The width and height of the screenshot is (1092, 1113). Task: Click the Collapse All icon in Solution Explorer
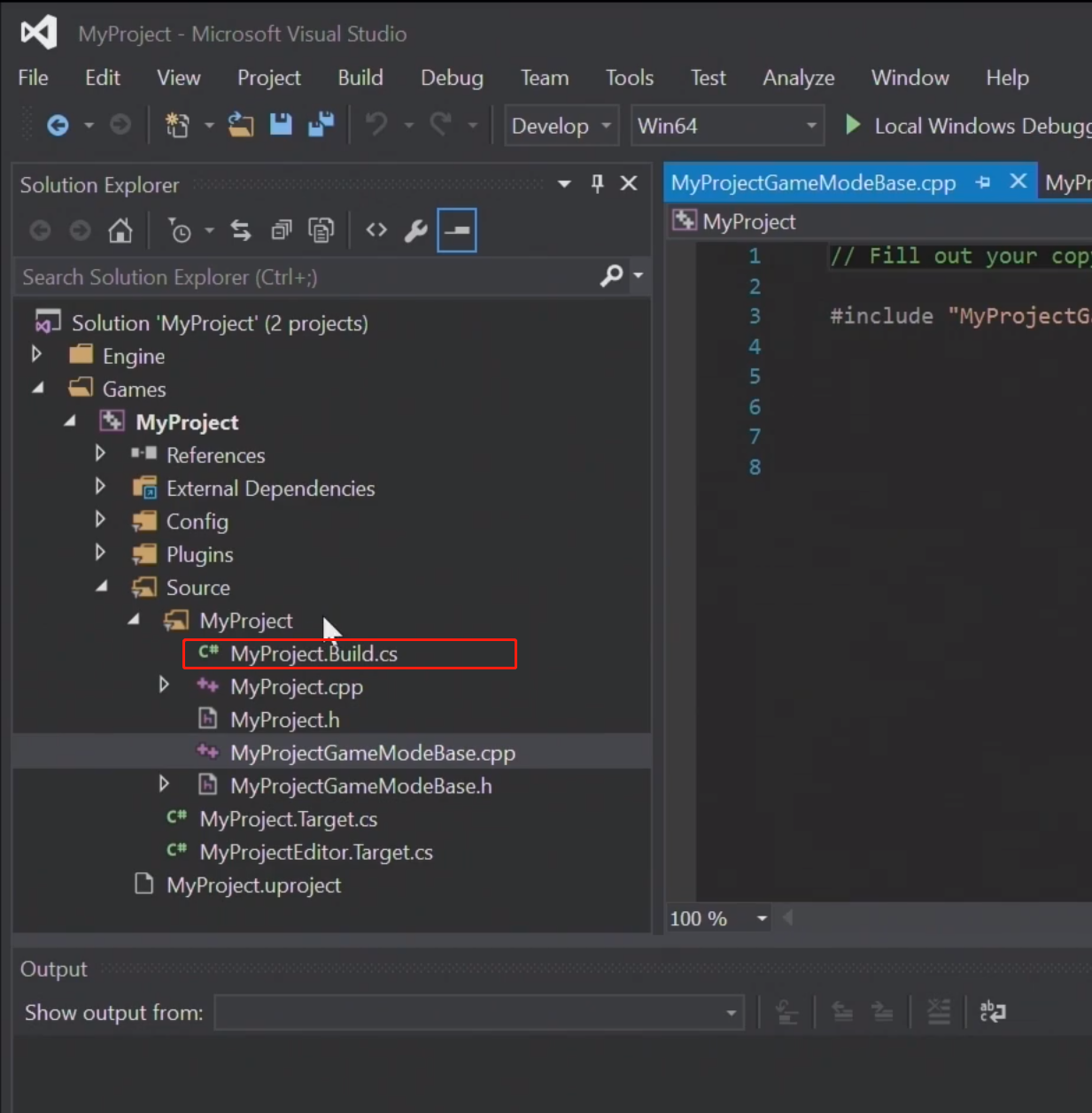[282, 231]
